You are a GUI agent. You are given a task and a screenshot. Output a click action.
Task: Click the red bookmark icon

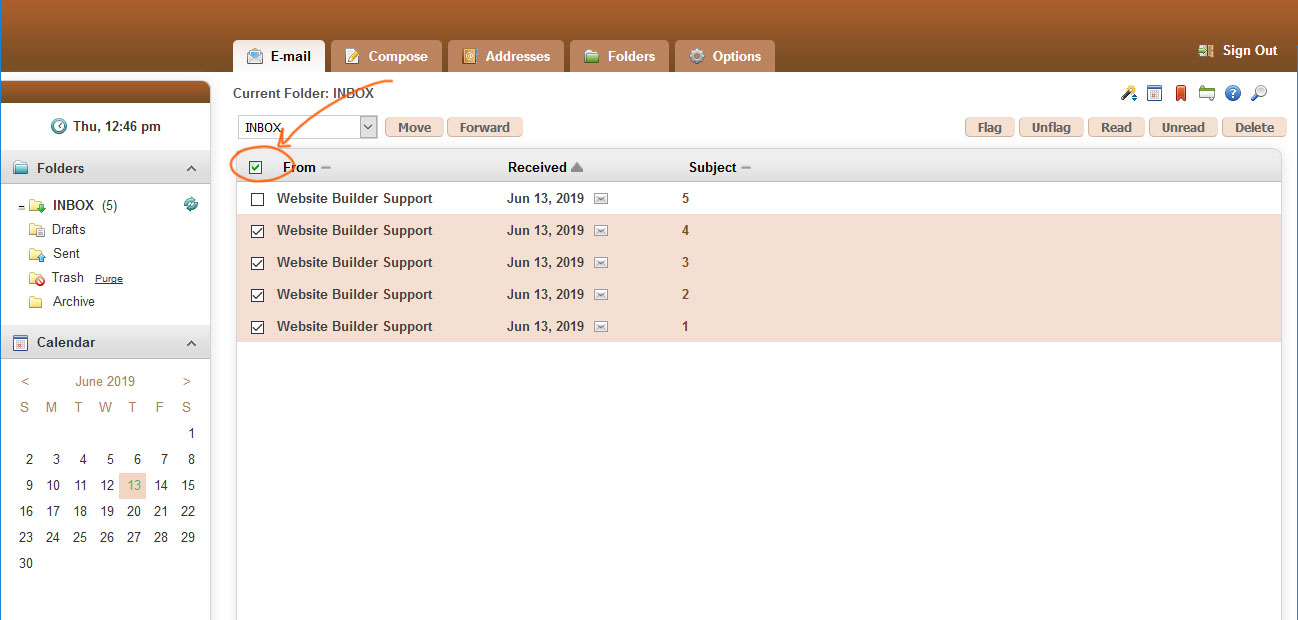click(1180, 93)
